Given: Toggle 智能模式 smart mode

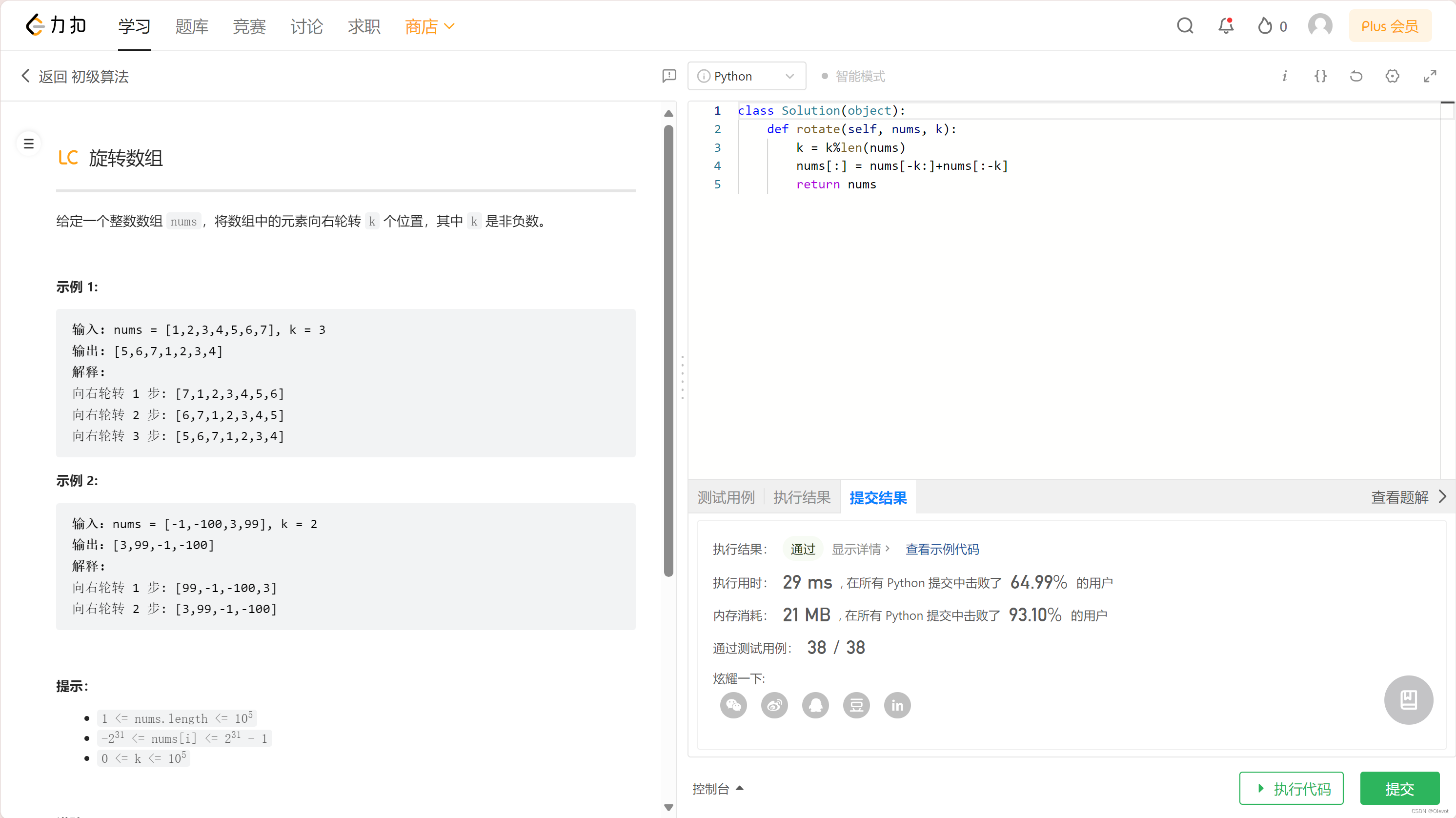Looking at the screenshot, I should 853,76.
